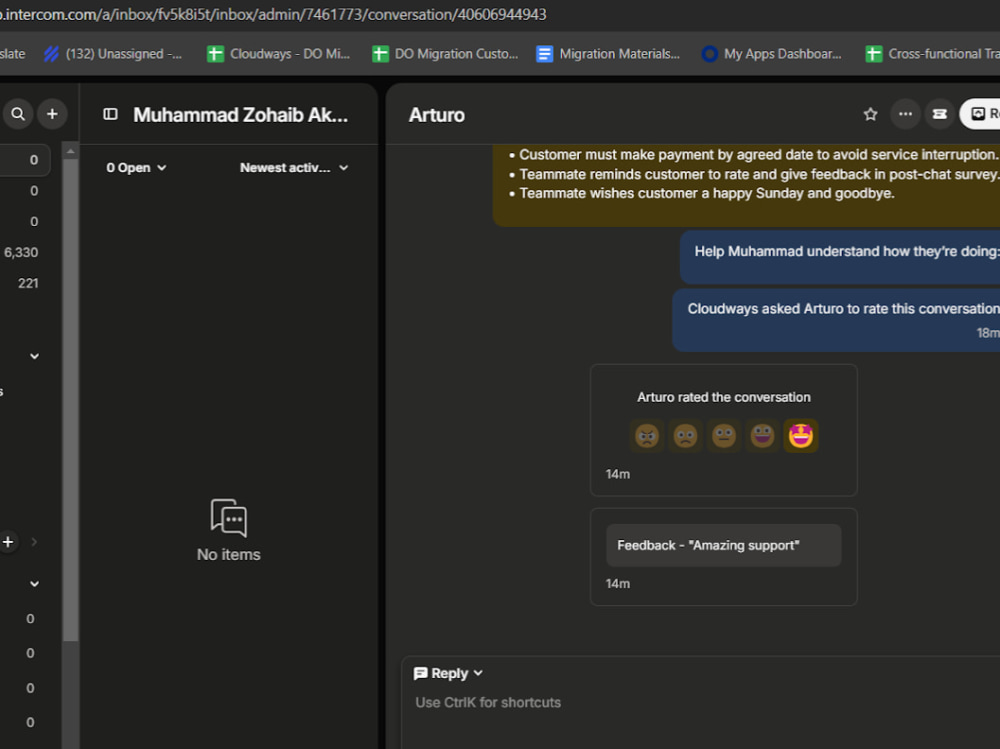1000x749 pixels.
Task: Click the ticket icon in conversation header
Action: (939, 114)
